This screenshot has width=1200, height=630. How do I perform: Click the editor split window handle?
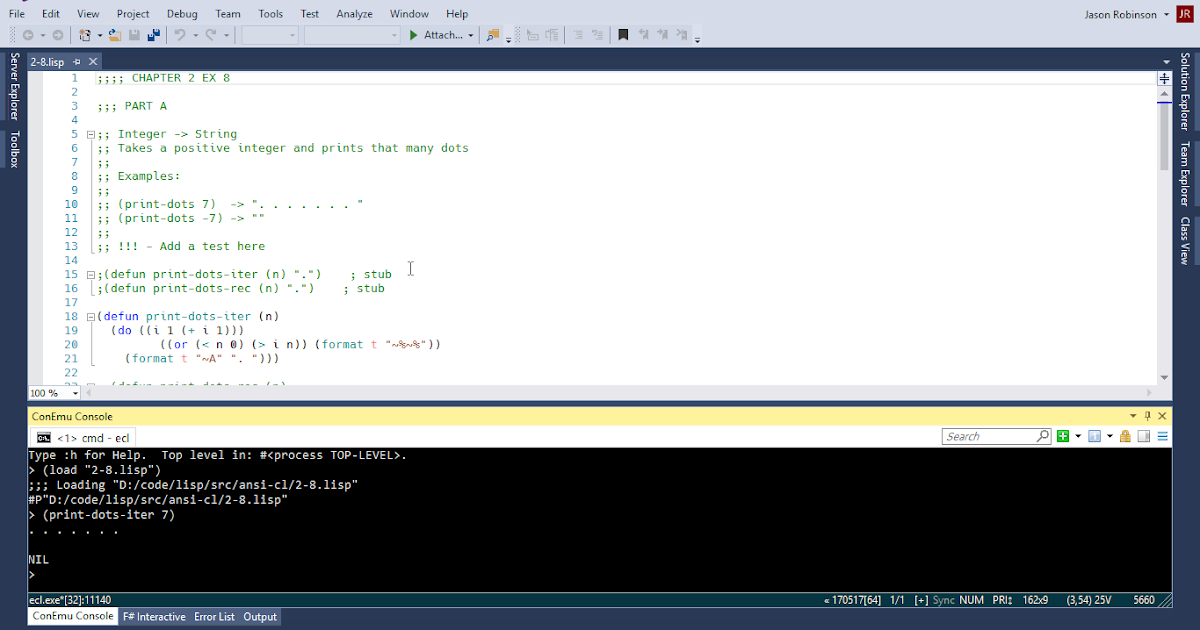[x=1164, y=78]
